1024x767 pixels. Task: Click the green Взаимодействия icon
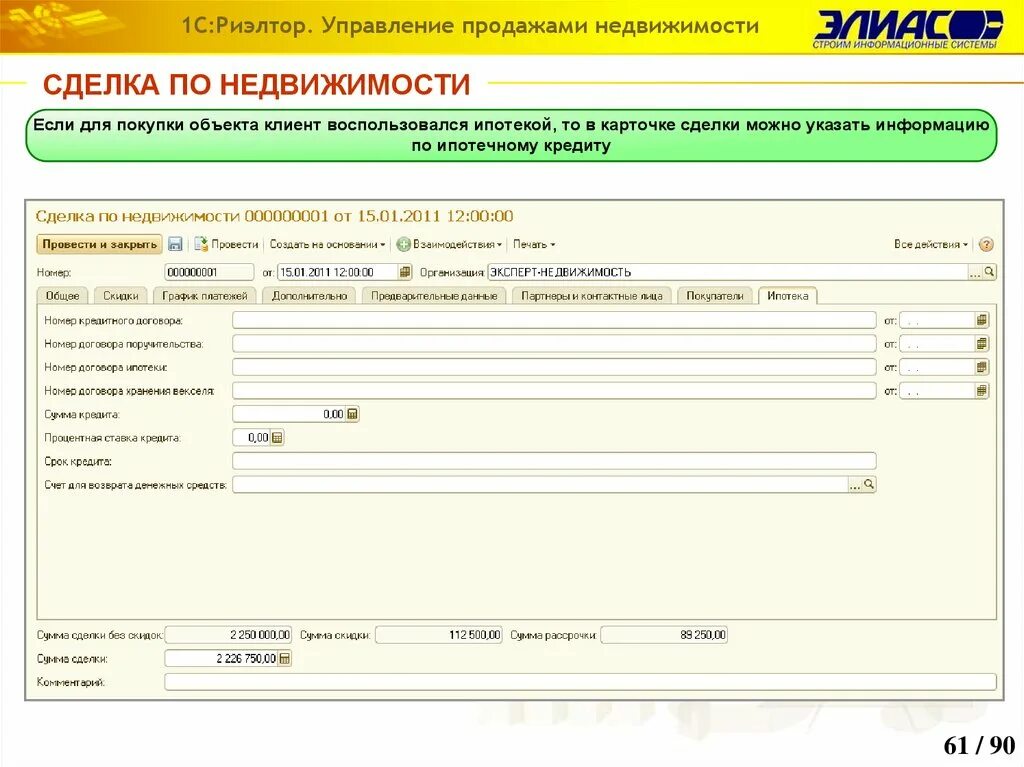[x=404, y=244]
